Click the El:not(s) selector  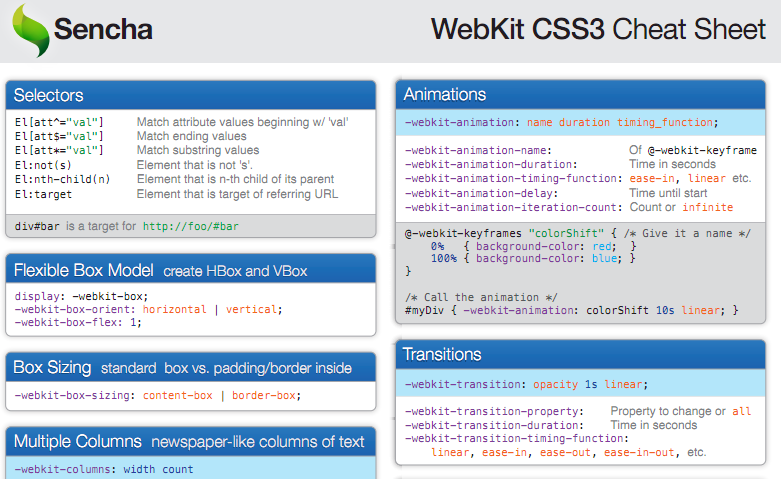(43, 165)
